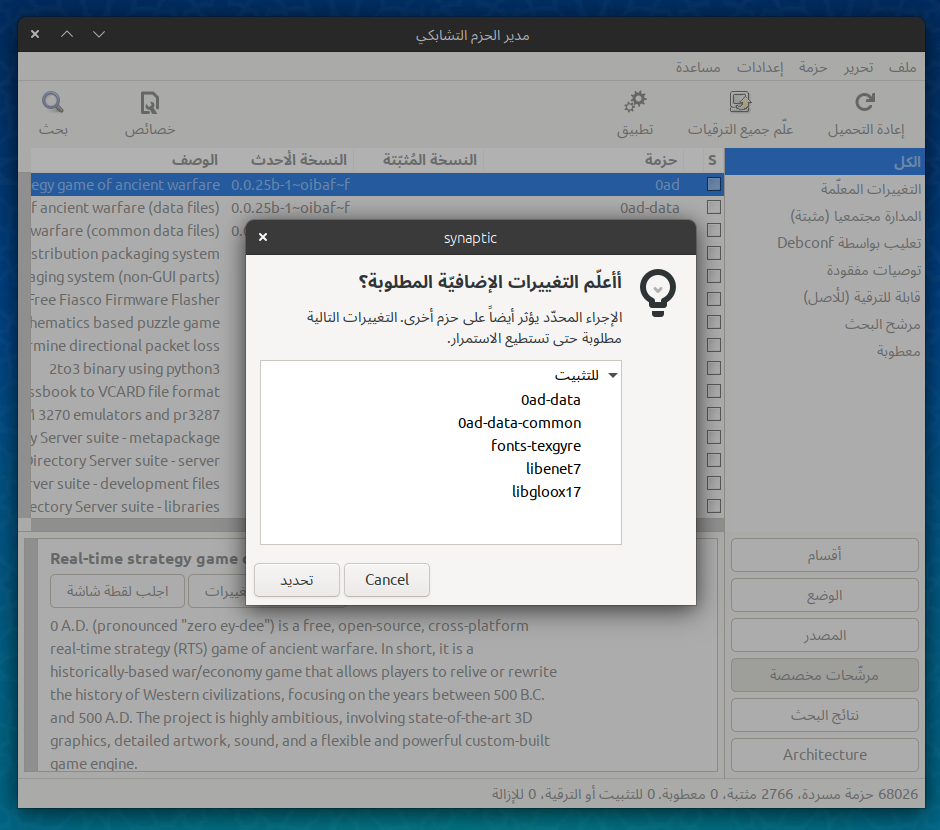Click Mark All Upgrades (علّم جميع الترقيات) icon
The image size is (940, 830).
click(x=740, y=102)
